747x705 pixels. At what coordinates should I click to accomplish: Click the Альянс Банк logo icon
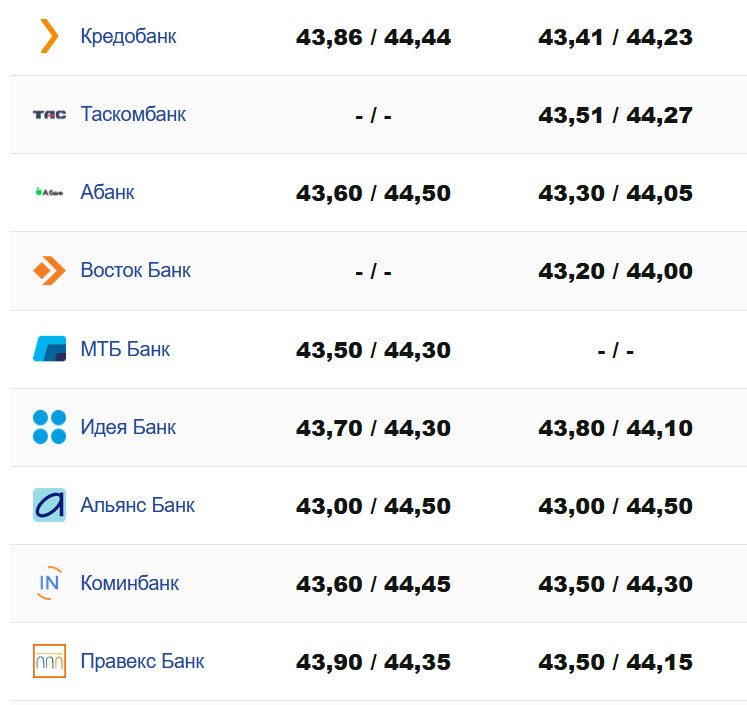pyautogui.click(x=49, y=505)
